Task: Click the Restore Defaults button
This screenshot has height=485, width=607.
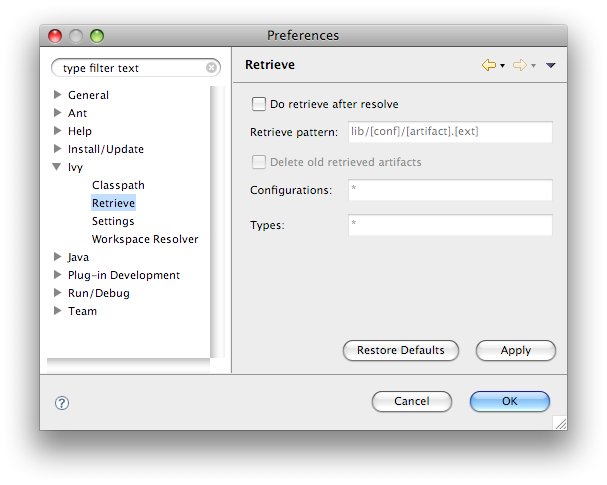Action: tap(400, 350)
